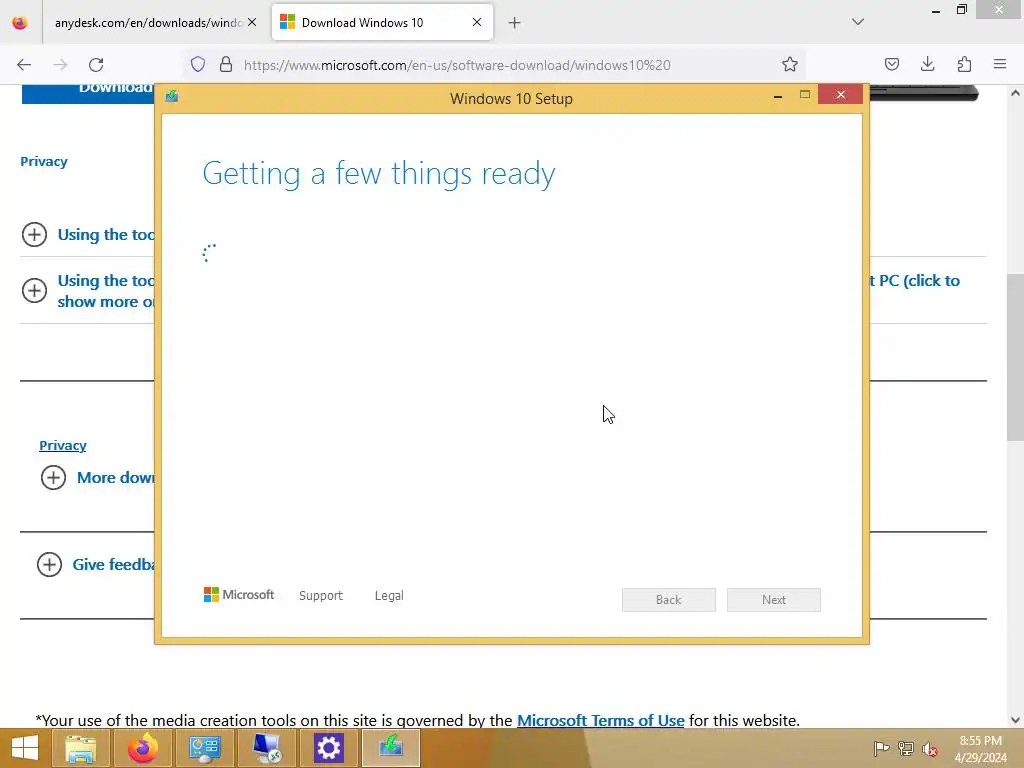Open underlined Privacy link above More downloads
This screenshot has width=1024, height=768.
63,445
